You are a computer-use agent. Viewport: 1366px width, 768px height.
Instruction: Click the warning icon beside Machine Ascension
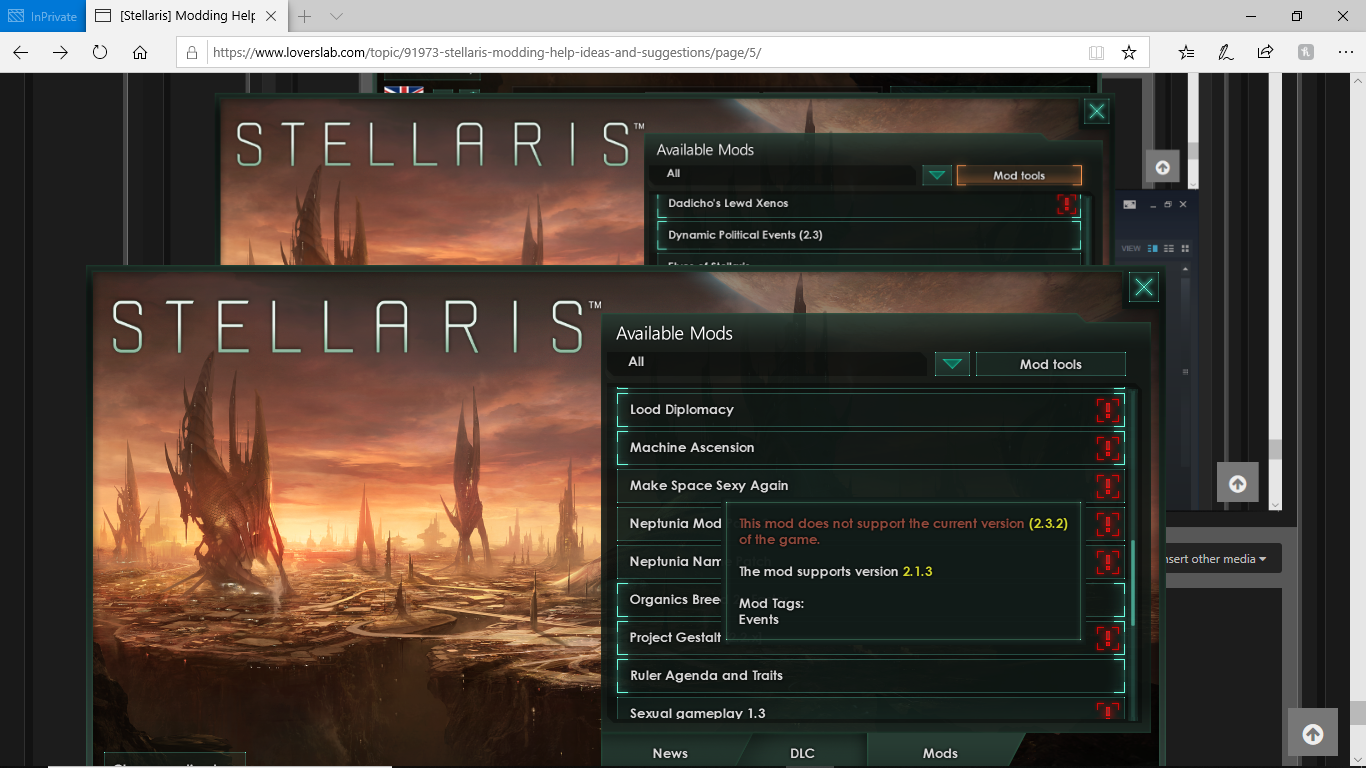tap(1108, 448)
